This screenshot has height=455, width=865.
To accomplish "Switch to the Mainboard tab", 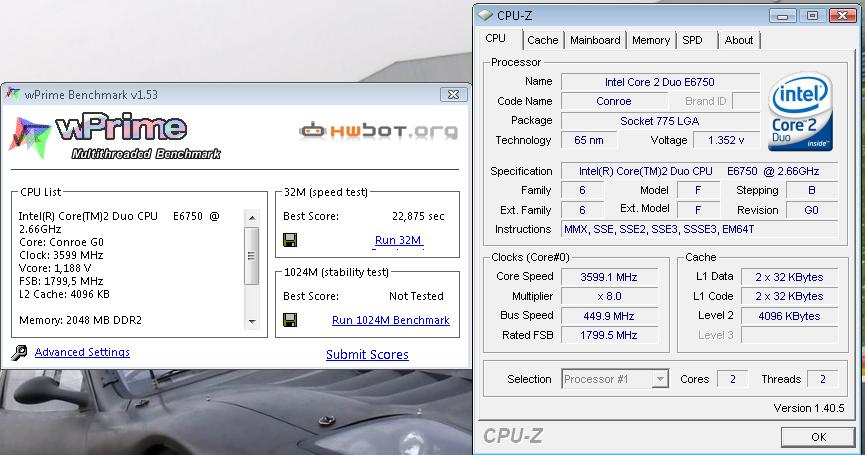I will pyautogui.click(x=595, y=40).
